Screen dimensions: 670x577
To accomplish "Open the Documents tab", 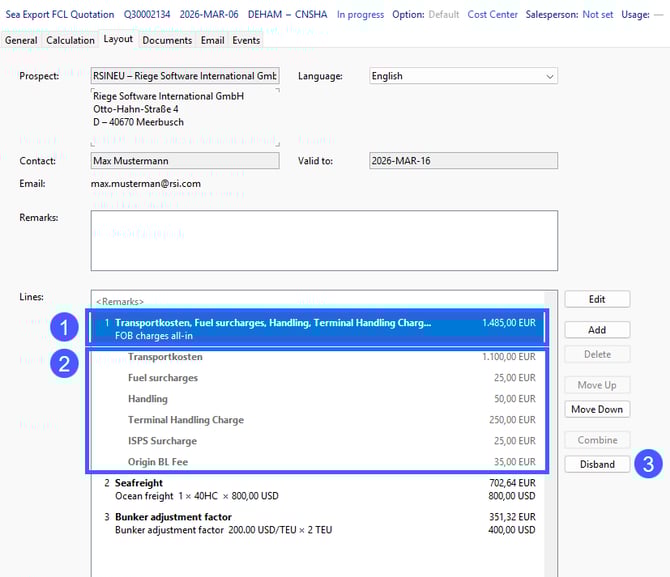I will pyautogui.click(x=166, y=40).
